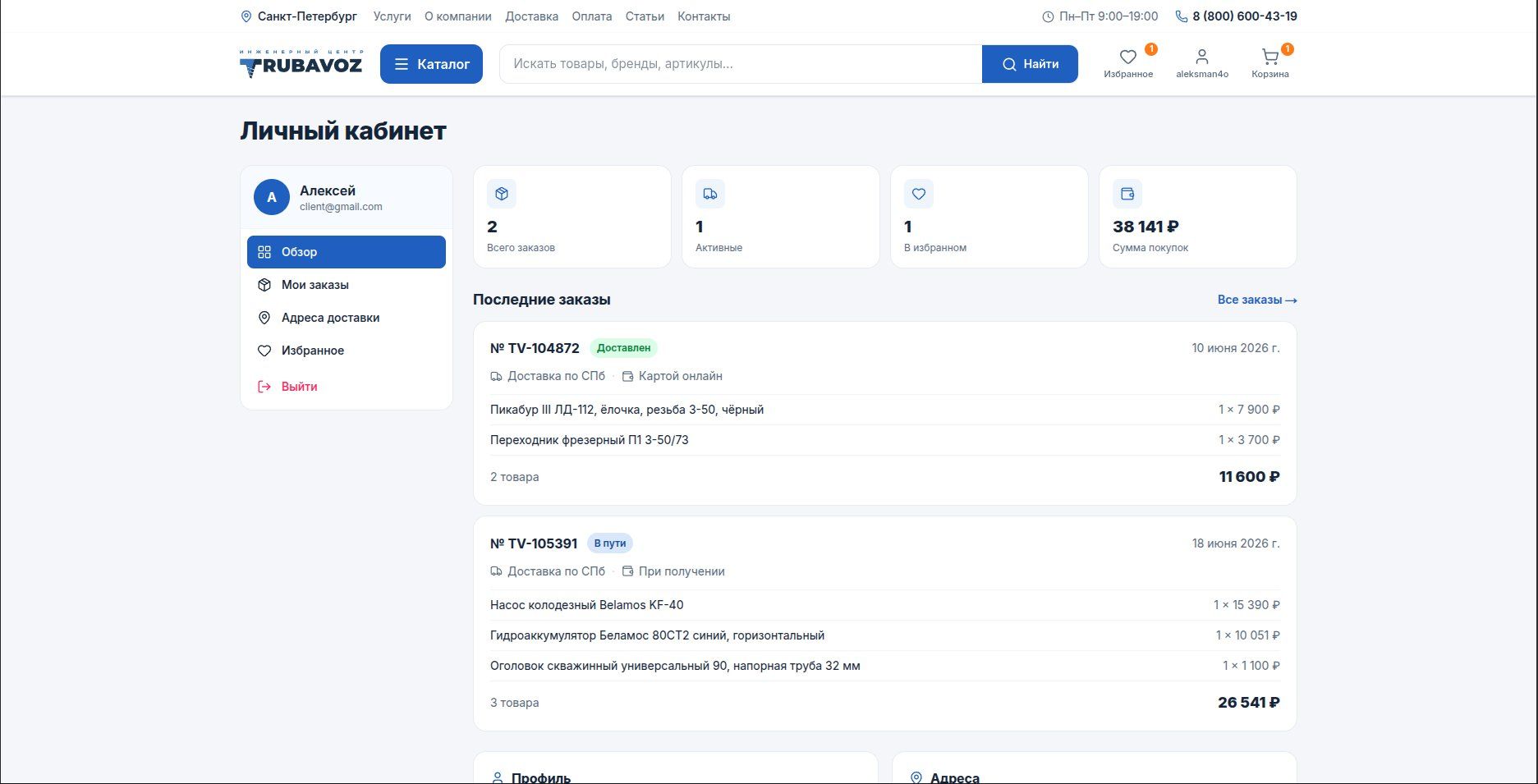Click the product search input field

pos(741,64)
